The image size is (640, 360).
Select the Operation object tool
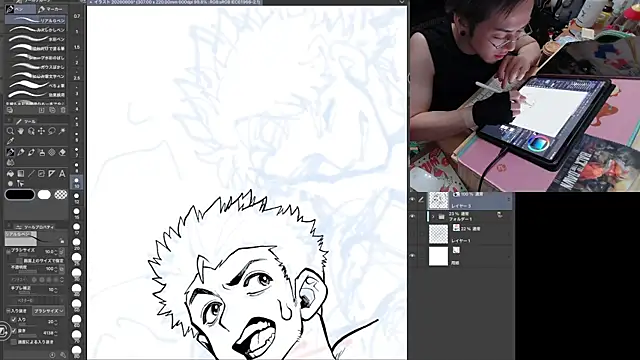[31, 131]
